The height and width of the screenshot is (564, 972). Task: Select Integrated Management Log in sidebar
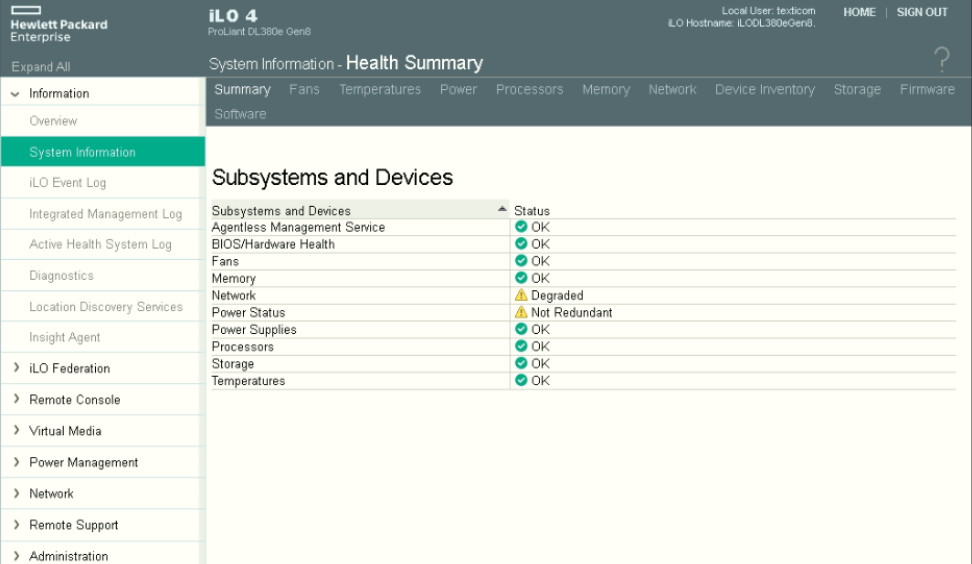[105, 214]
